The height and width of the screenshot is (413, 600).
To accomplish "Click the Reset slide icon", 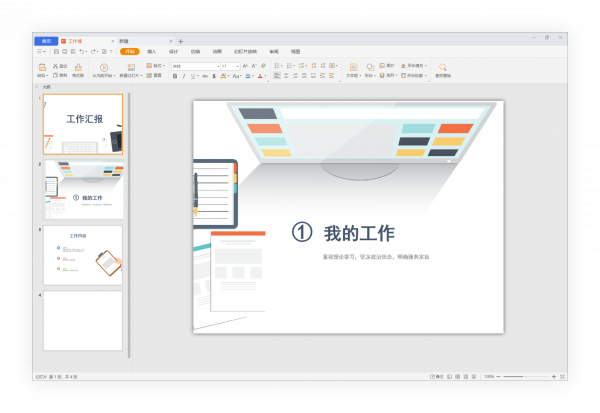I will [x=149, y=75].
